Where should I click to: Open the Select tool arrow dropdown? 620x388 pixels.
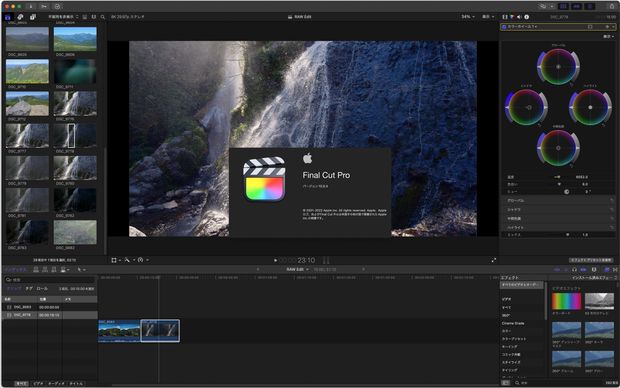pos(81,270)
